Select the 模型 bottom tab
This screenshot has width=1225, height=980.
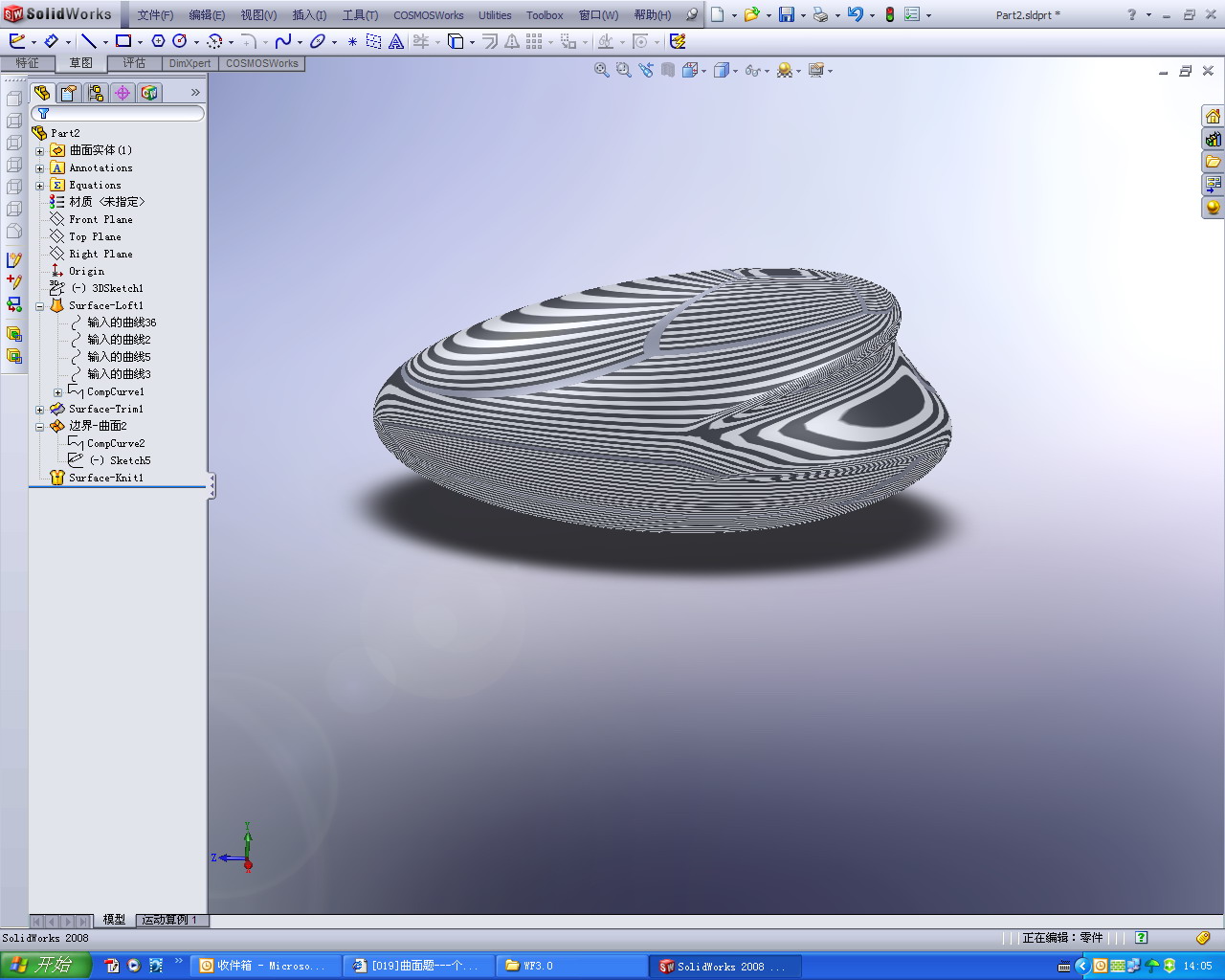click(114, 920)
